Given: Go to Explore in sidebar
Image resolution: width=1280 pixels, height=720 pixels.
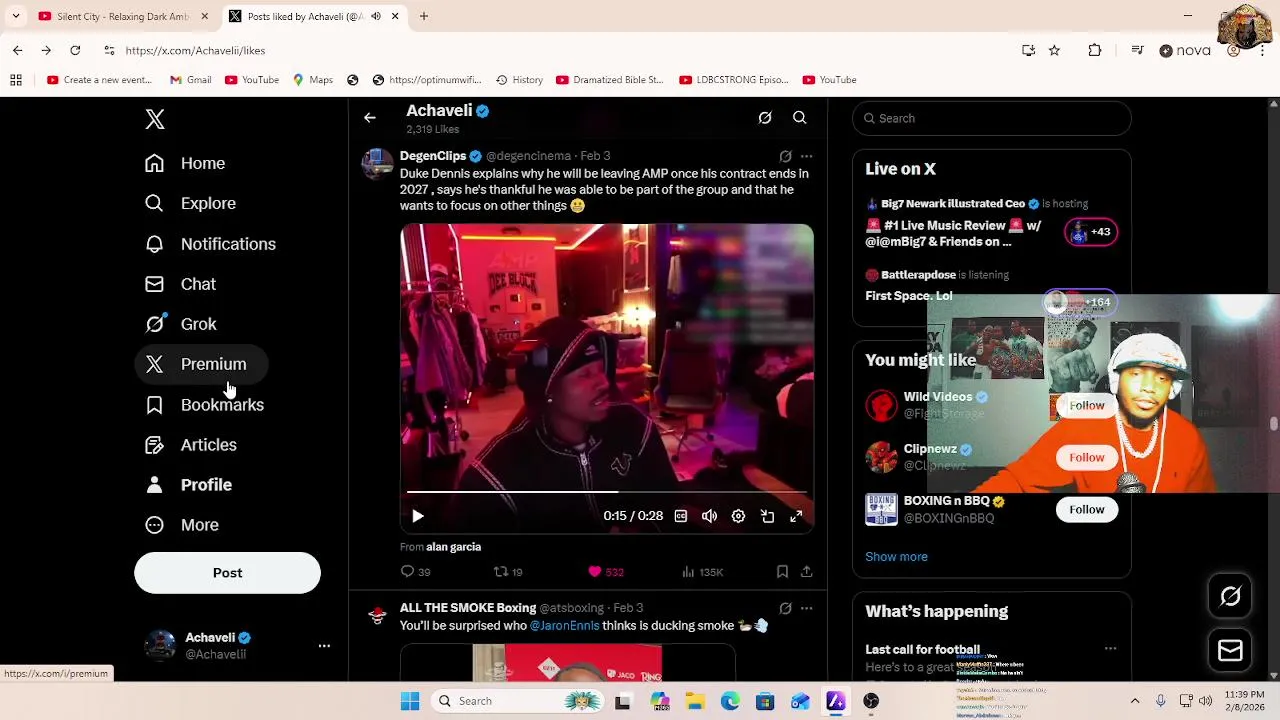Looking at the screenshot, I should point(192,203).
